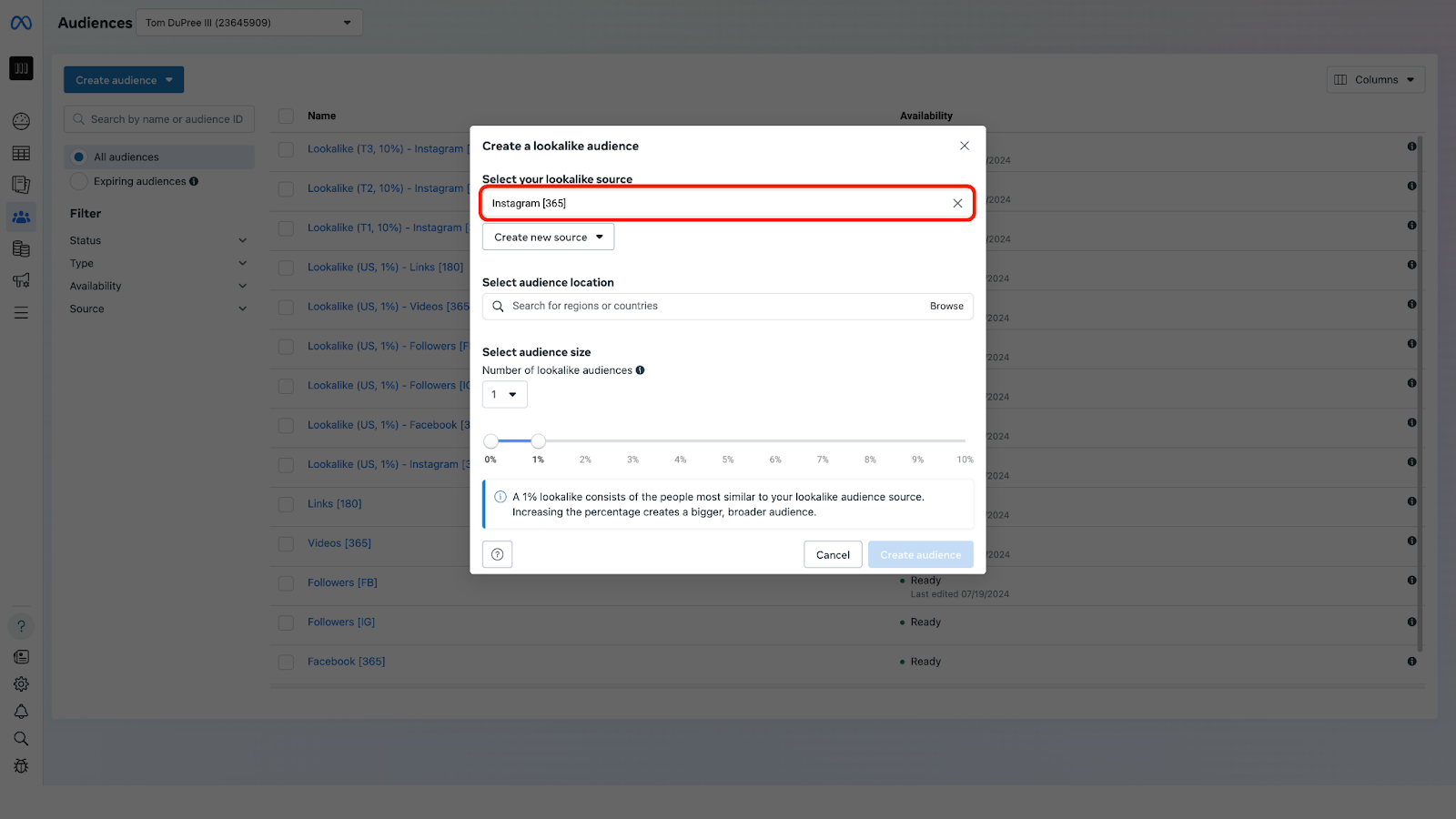1456x819 pixels.
Task: Select the Expiring audiences radio button
Action: (x=79, y=181)
